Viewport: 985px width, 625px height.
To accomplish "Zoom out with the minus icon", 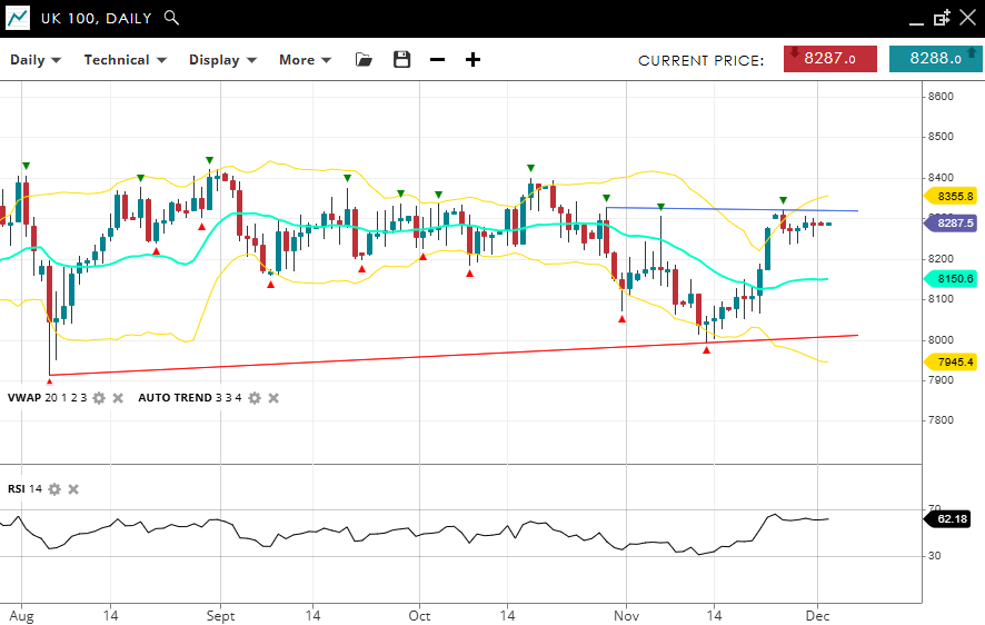I will 437,60.
